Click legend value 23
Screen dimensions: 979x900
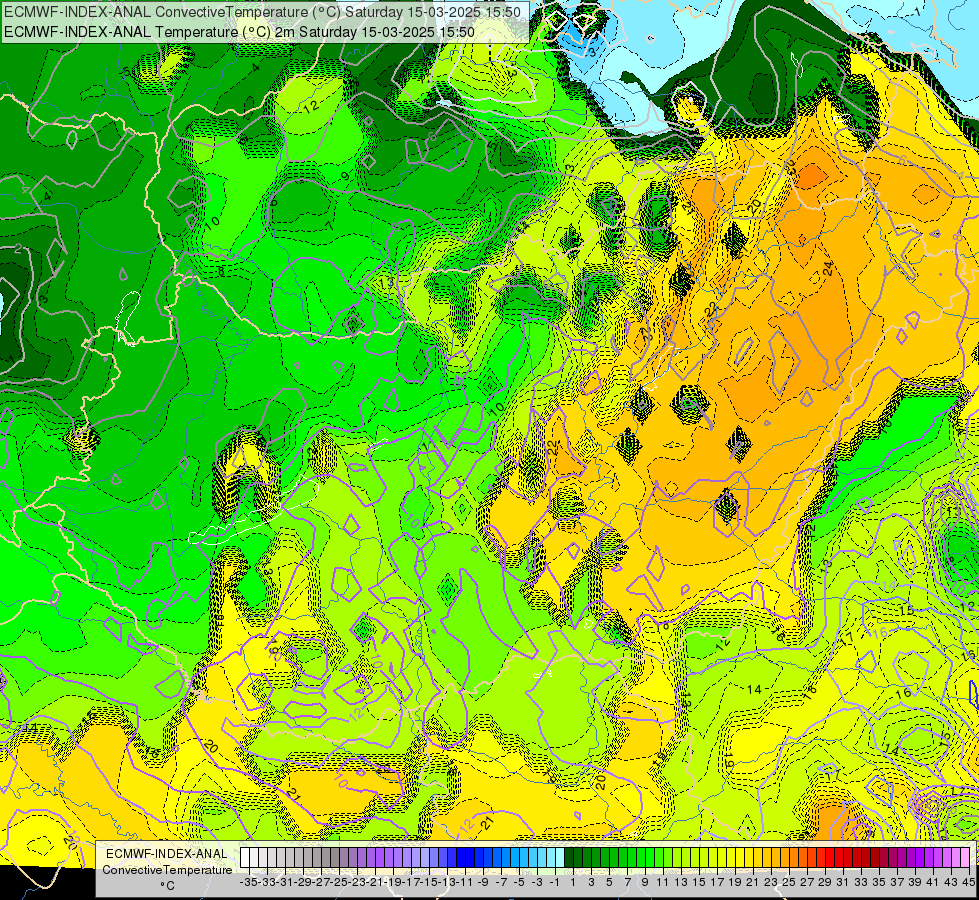tap(770, 882)
